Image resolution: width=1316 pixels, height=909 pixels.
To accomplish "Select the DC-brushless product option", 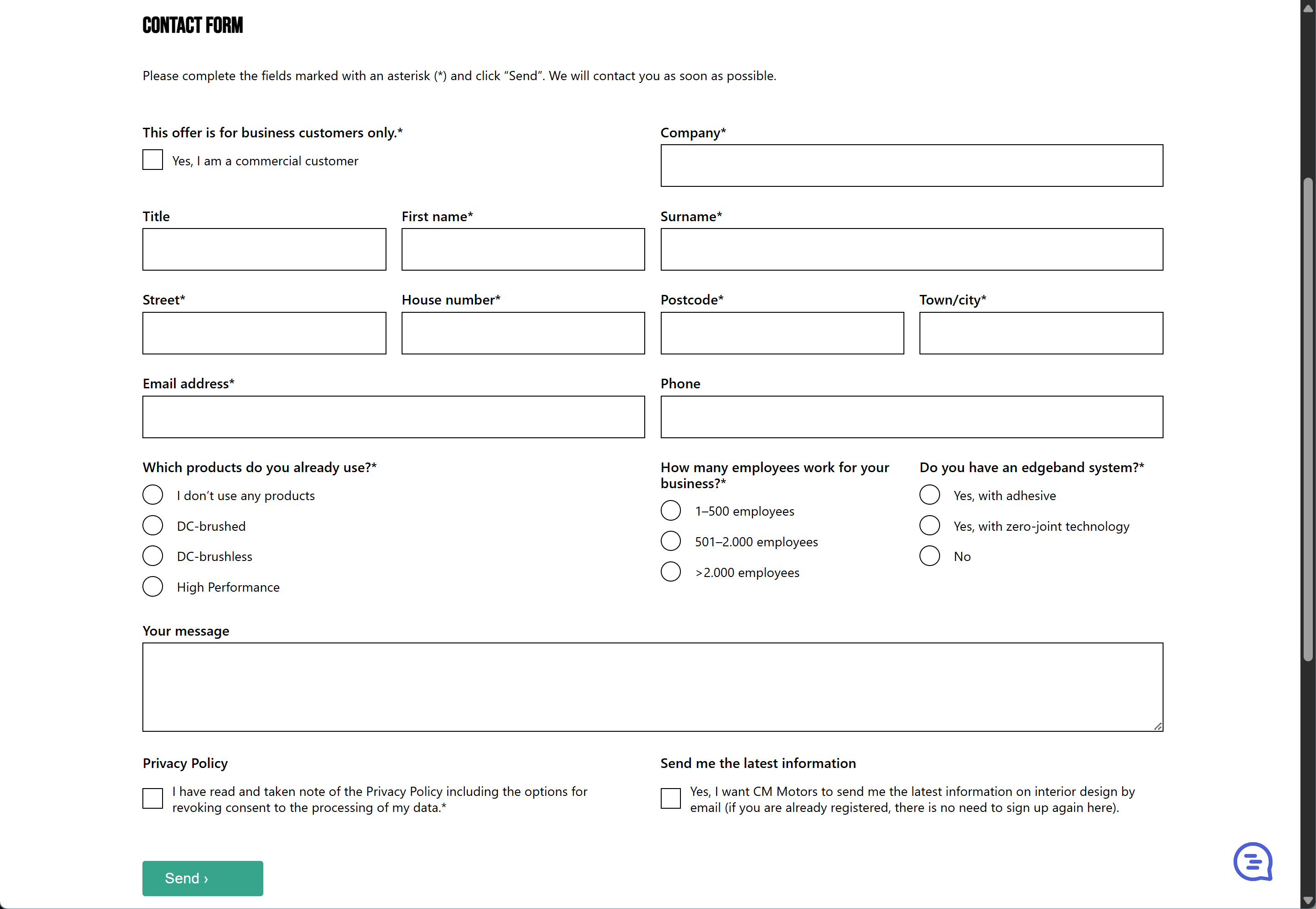I will [x=152, y=555].
